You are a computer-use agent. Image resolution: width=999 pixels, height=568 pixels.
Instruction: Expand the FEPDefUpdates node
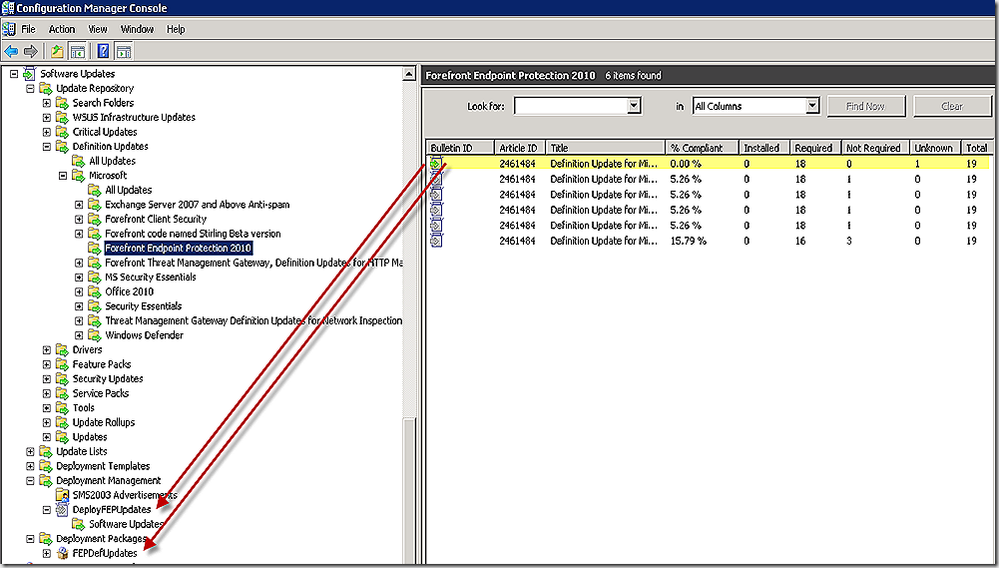[47, 554]
